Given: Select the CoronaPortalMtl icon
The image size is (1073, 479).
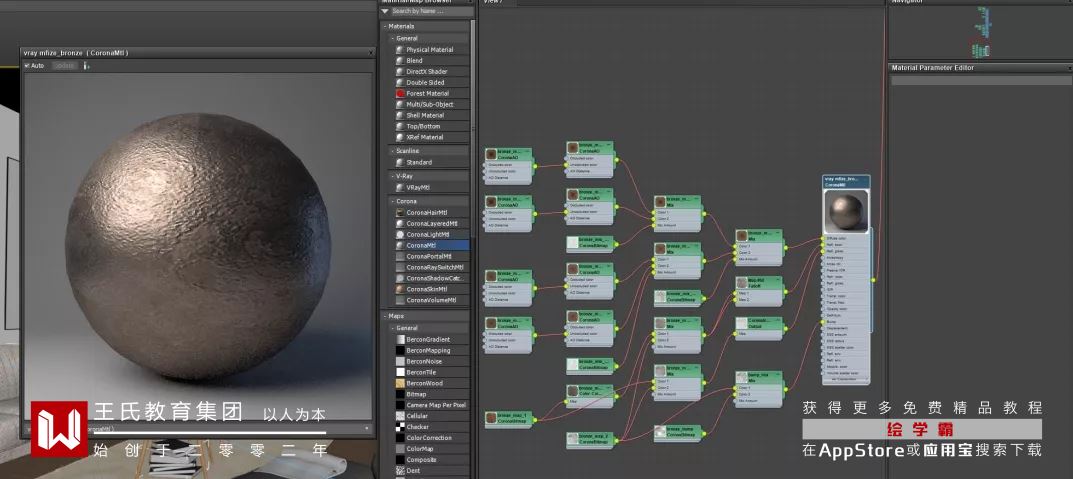Looking at the screenshot, I should 400,257.
